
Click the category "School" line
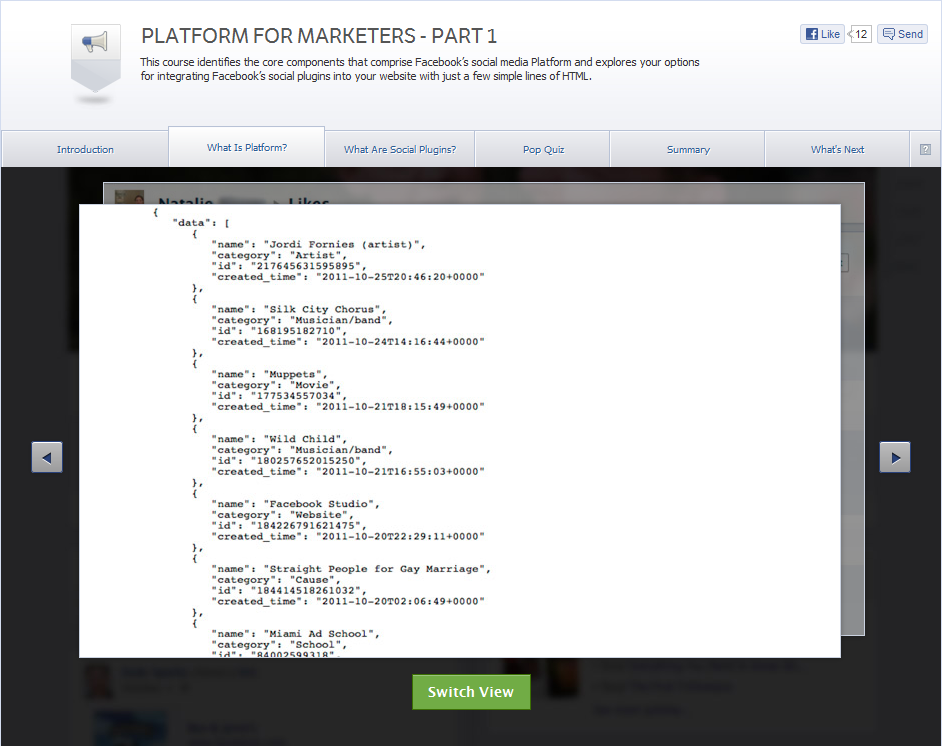(x=279, y=644)
